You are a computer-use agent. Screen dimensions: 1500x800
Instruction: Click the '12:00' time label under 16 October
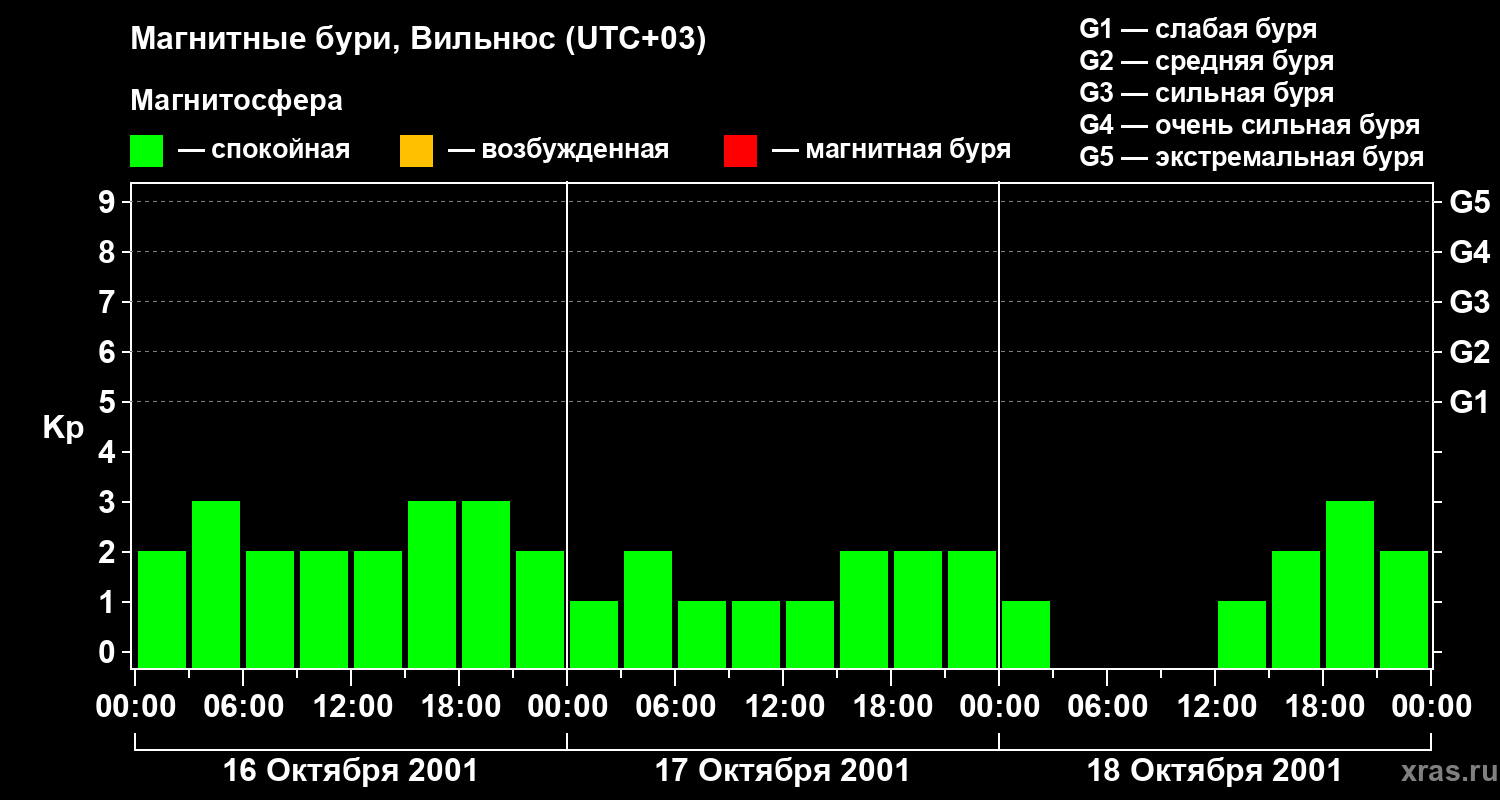click(351, 707)
